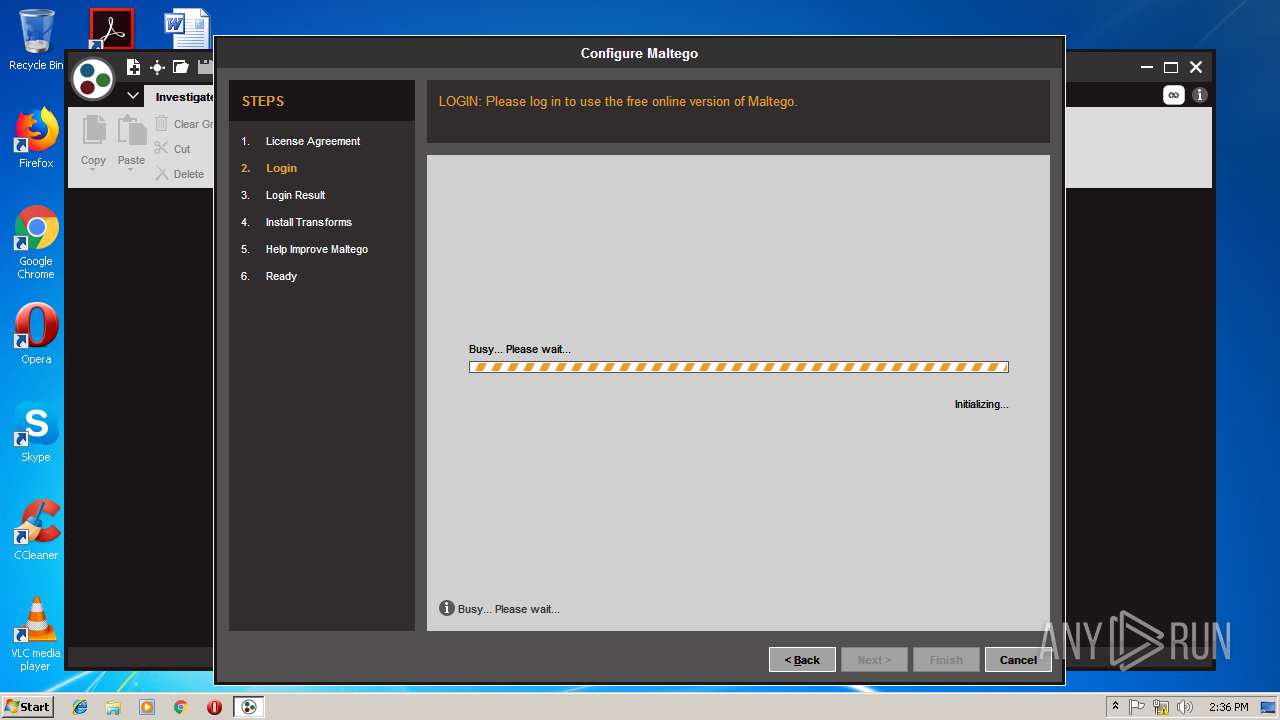This screenshot has height=720, width=1280.
Task: Open the Recycle Bin desktop icon
Action: [36, 40]
